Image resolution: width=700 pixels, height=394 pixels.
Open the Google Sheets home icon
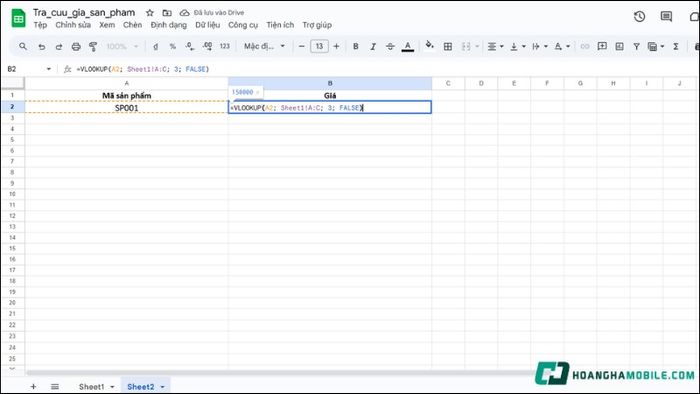[x=18, y=18]
